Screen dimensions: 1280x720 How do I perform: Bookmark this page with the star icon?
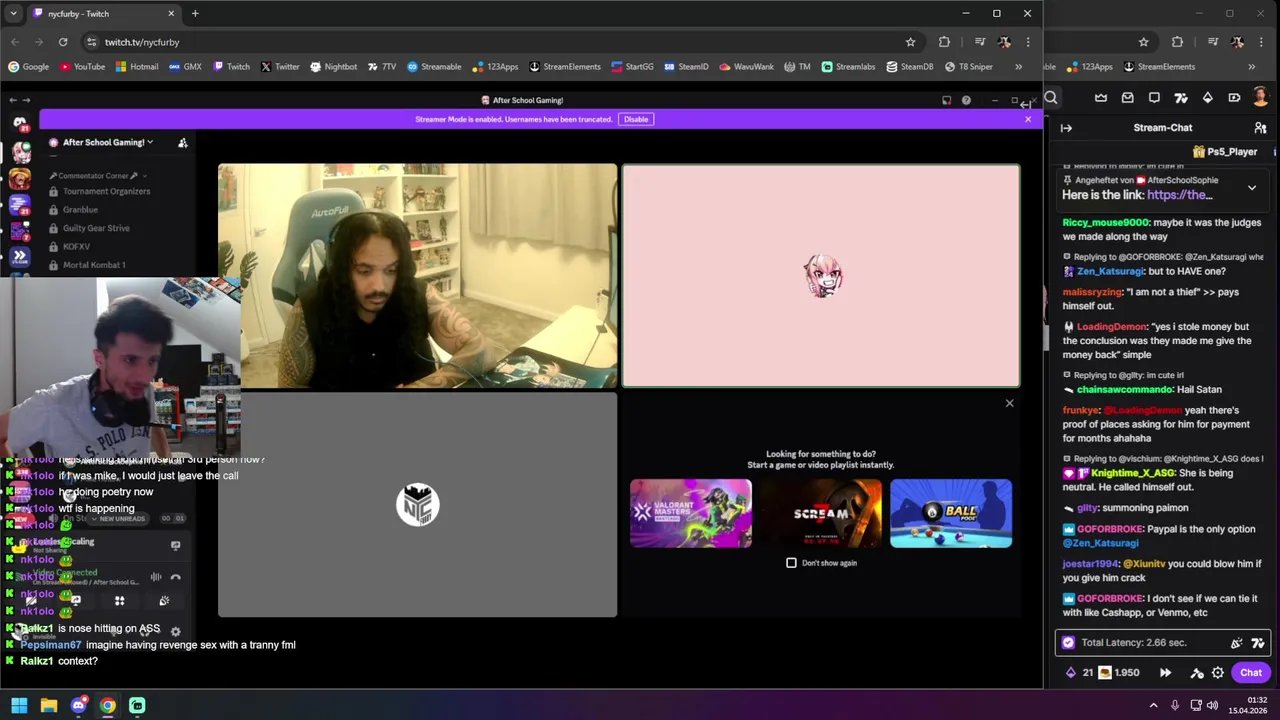tap(910, 42)
